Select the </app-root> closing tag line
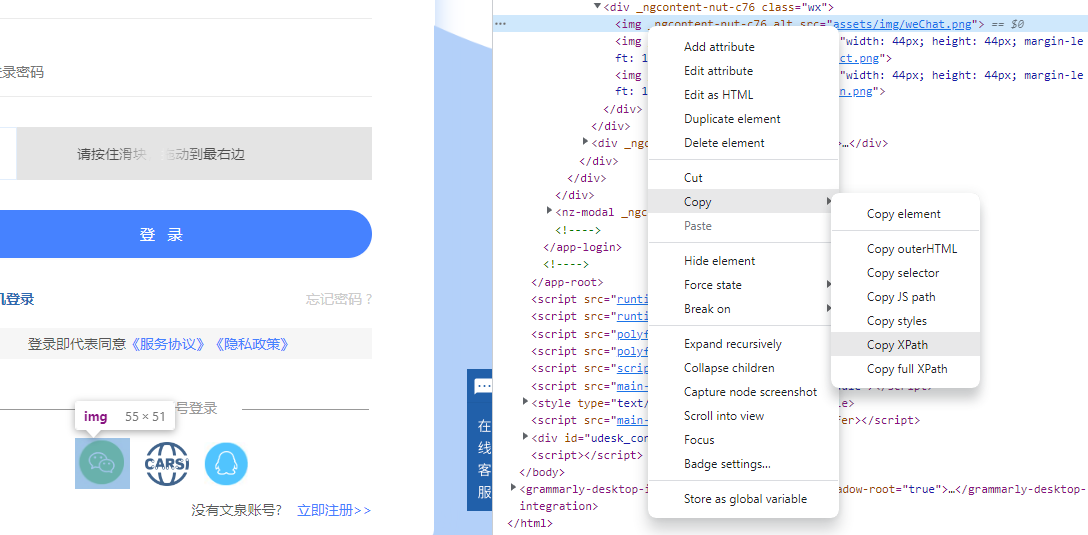Screen dimensions: 1088x535 tap(568, 282)
